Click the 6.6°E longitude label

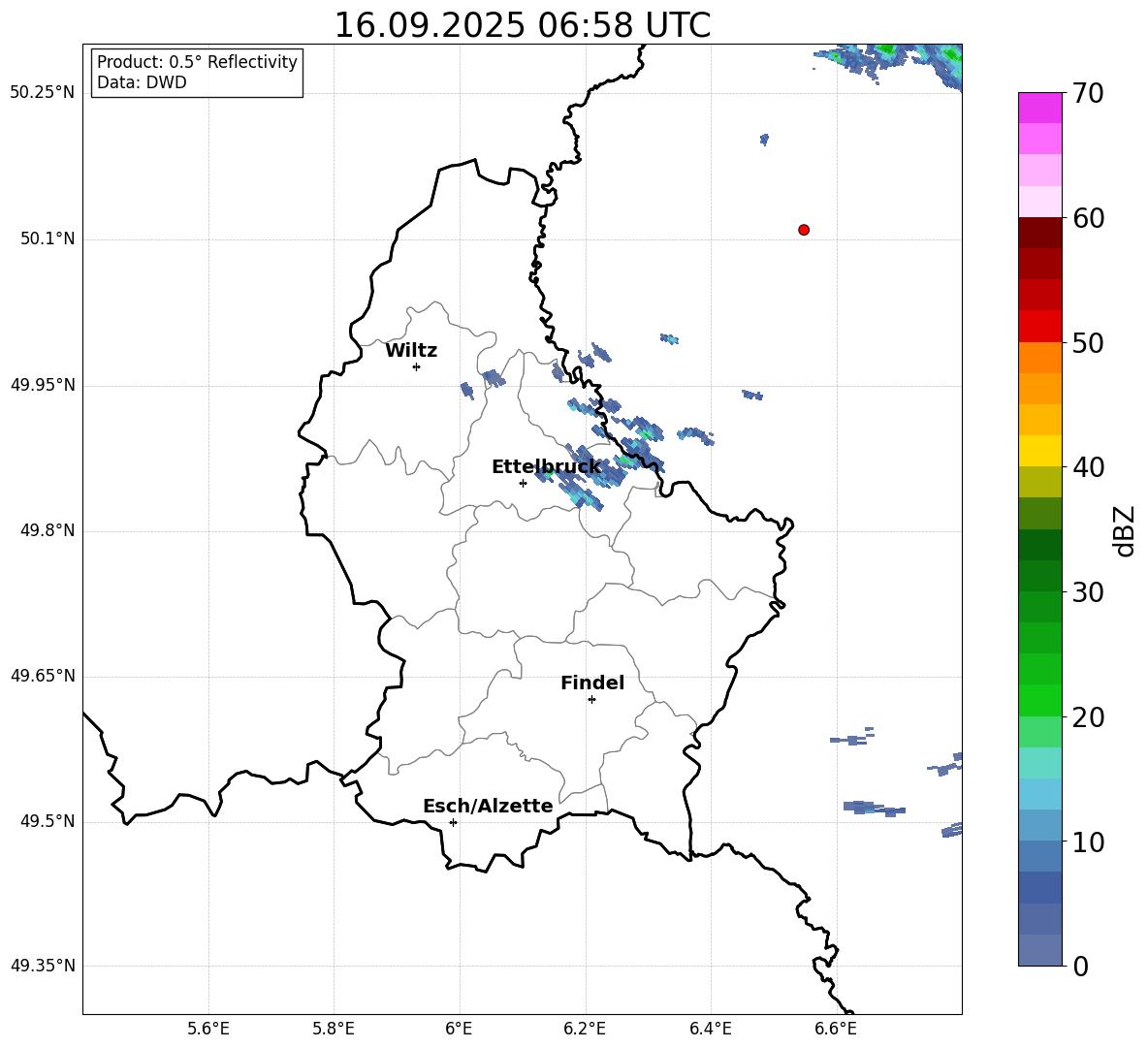836,1029
